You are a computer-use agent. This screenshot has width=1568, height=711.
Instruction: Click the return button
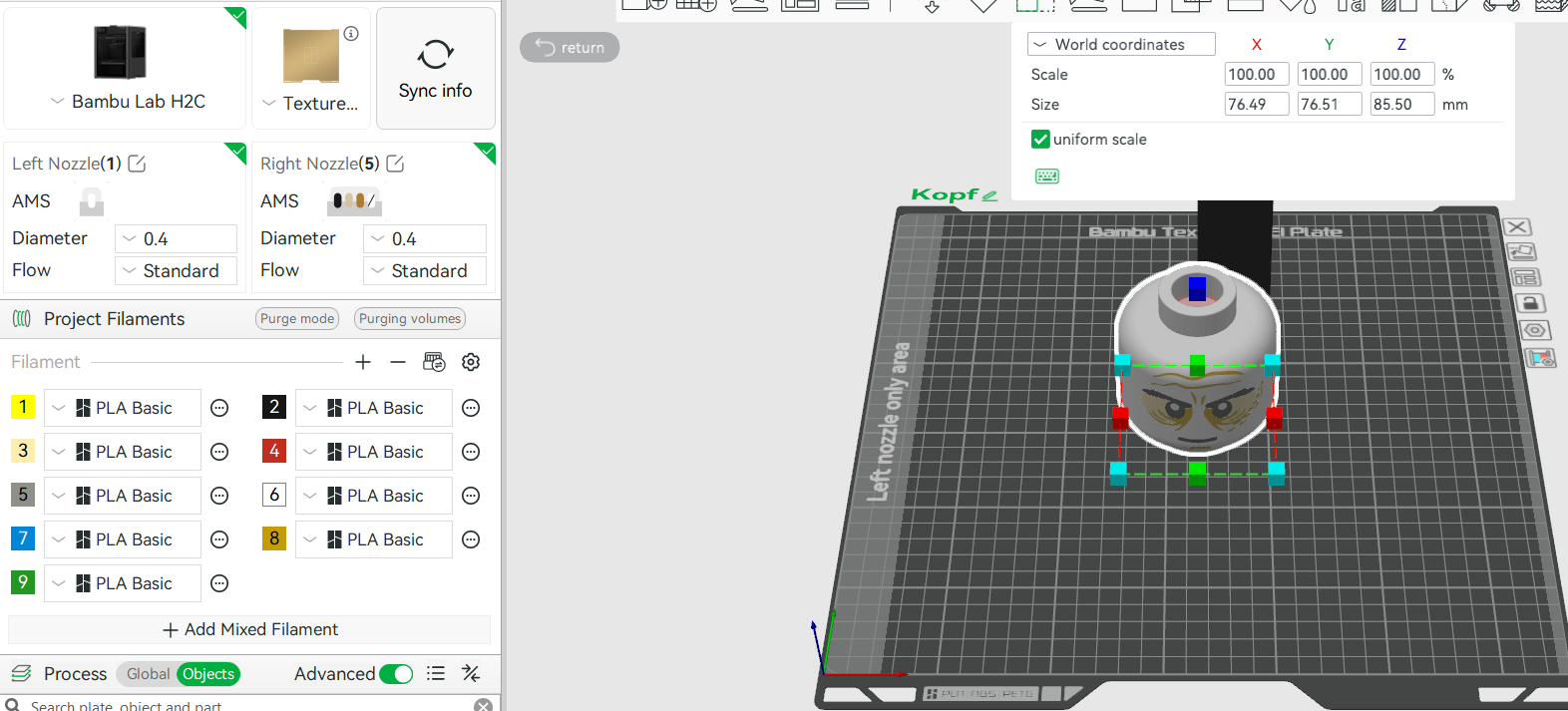pos(570,48)
